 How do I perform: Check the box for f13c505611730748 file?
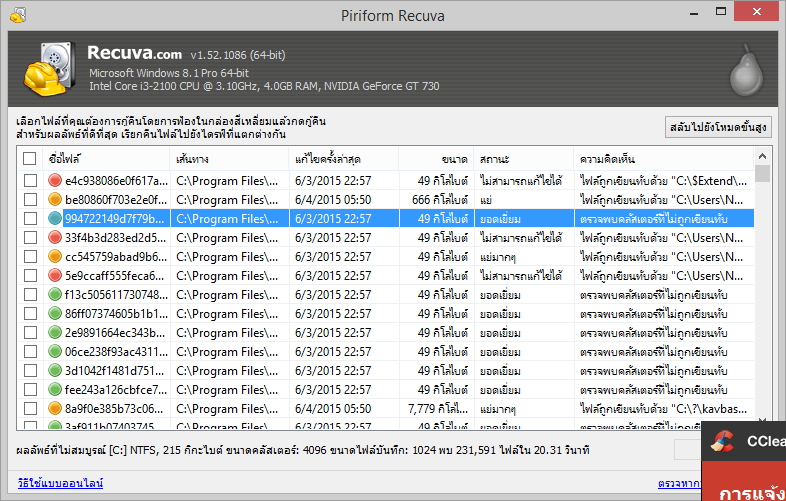30,295
